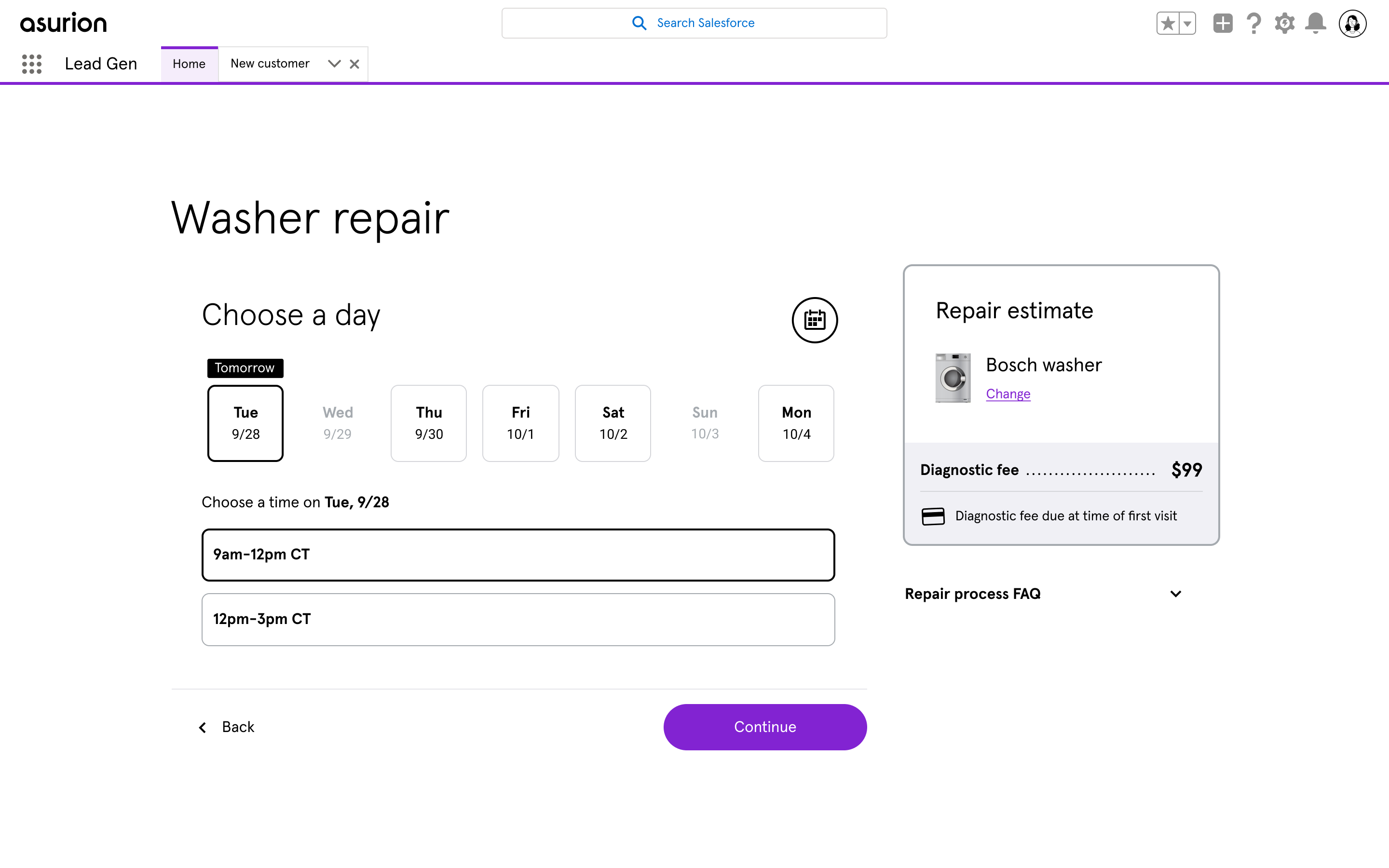
Task: Open the App Launcher grid
Action: (x=31, y=64)
